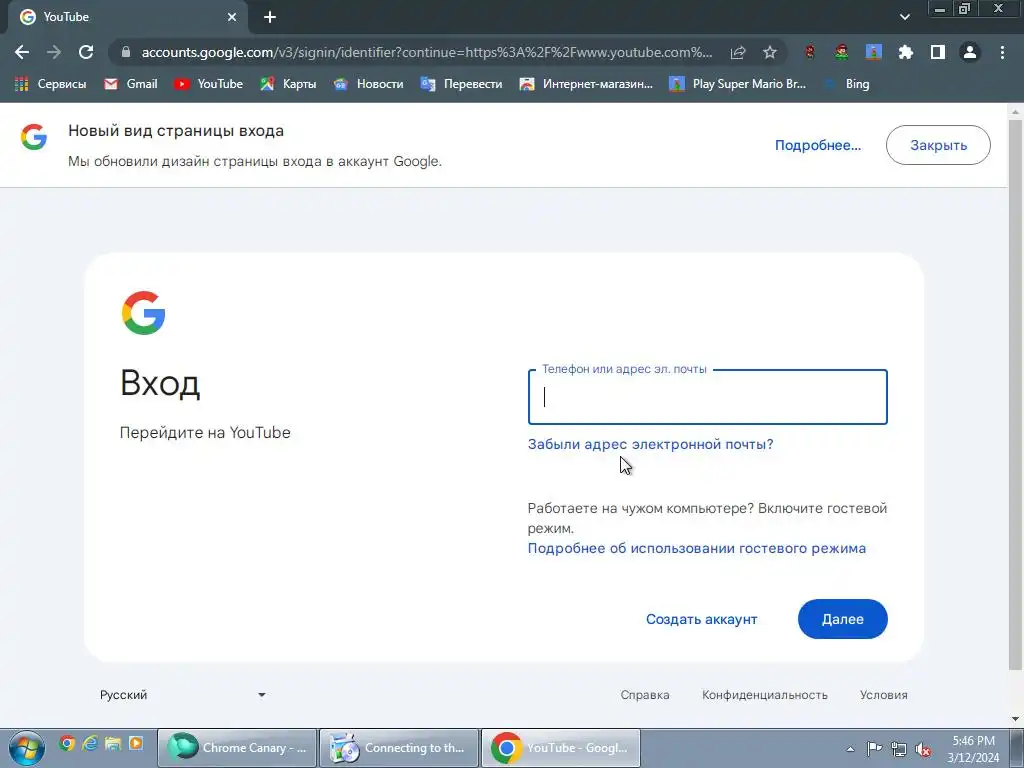Click the padlock site info icon
The image size is (1024, 768).
126,52
